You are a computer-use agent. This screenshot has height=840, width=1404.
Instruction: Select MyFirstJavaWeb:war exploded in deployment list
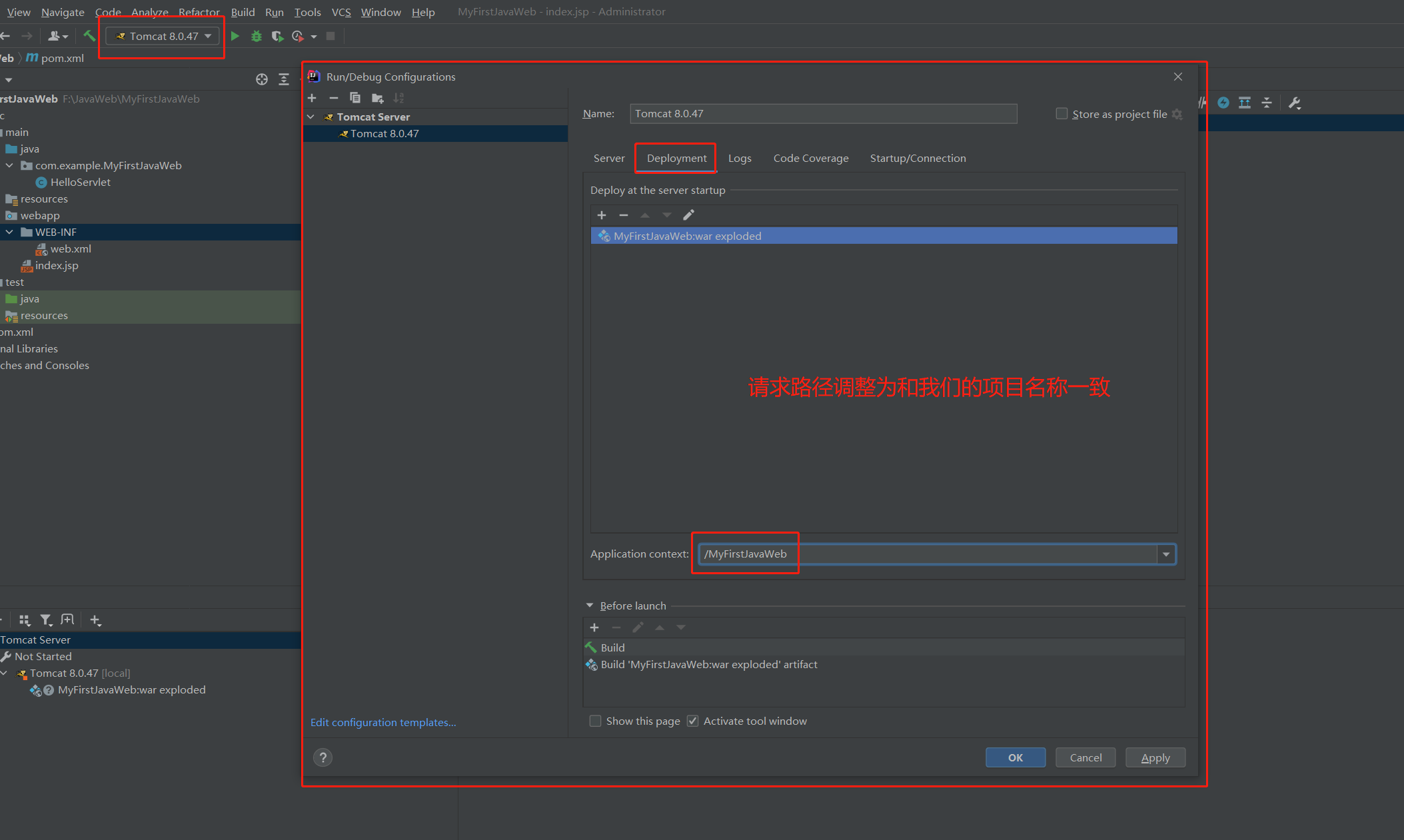tap(884, 236)
